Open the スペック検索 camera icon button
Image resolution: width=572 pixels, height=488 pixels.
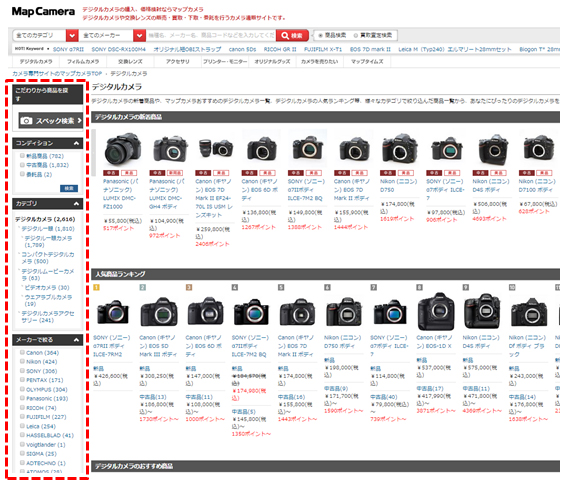click(51, 121)
